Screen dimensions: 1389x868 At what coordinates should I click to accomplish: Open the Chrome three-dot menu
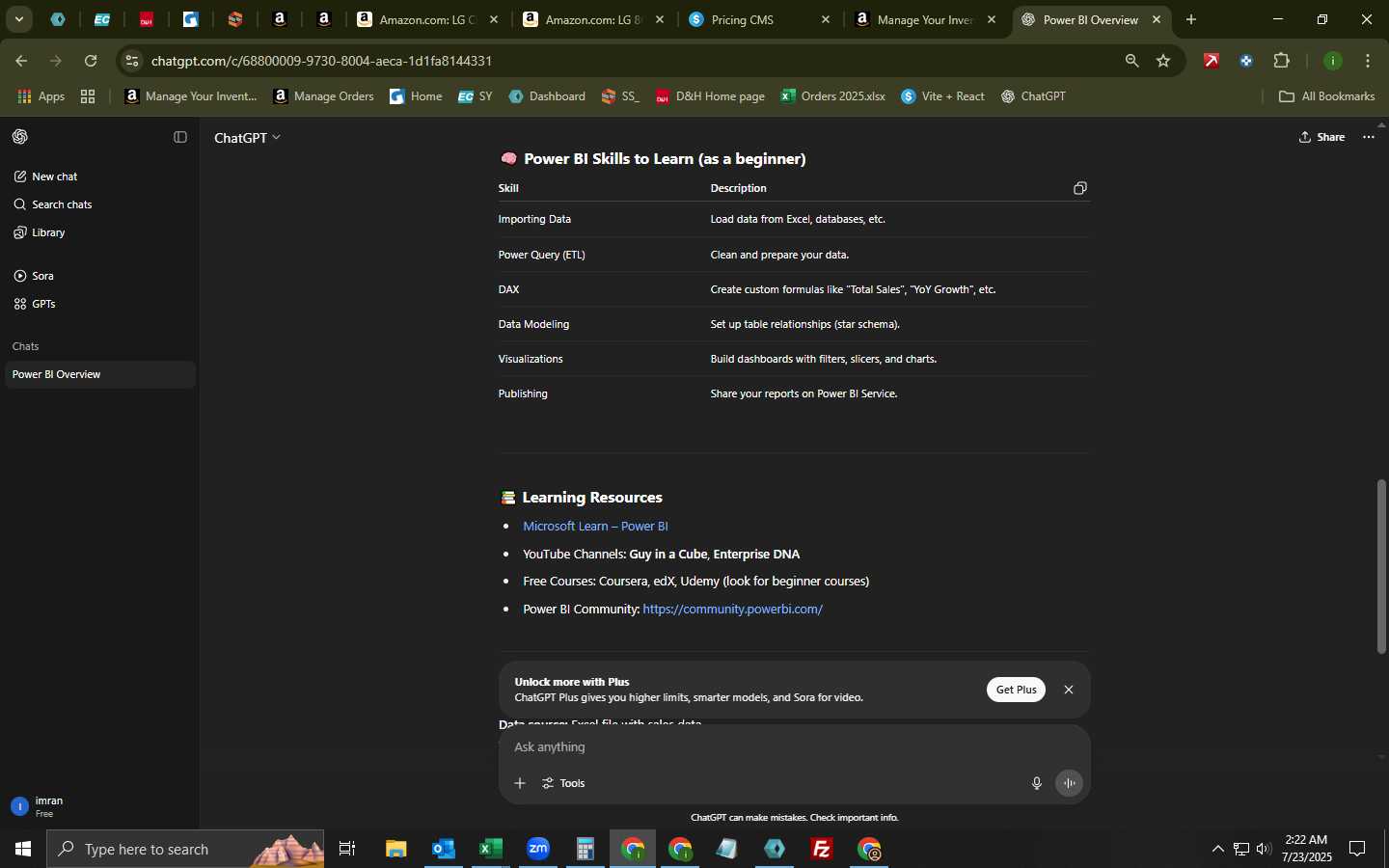[1368, 61]
